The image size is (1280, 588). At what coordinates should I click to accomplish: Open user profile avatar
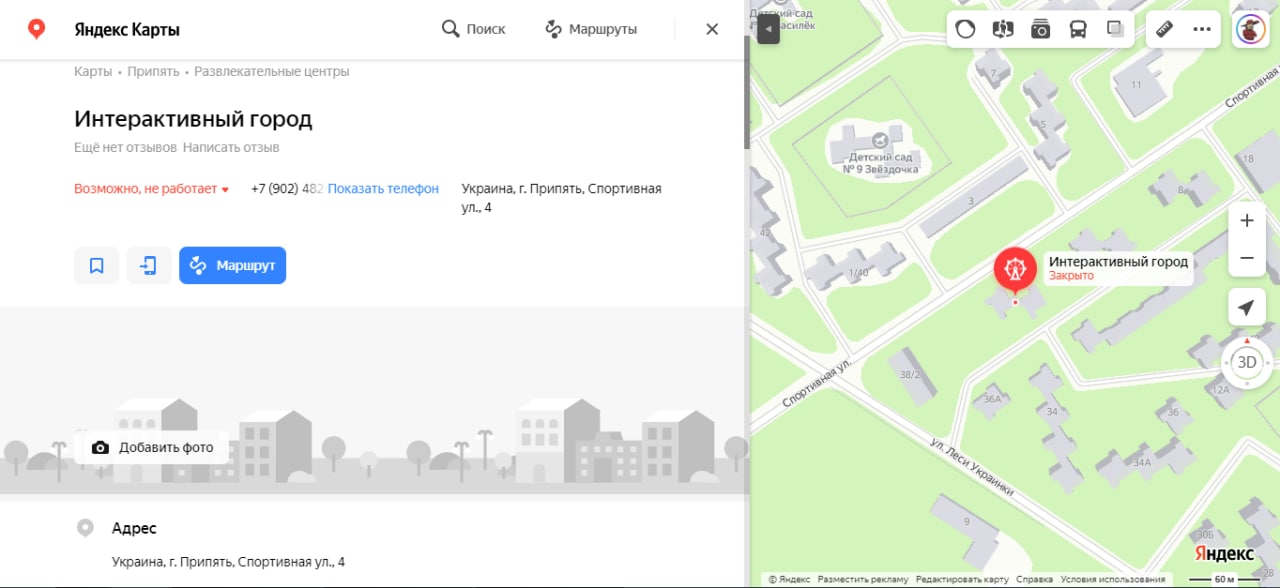click(x=1251, y=29)
